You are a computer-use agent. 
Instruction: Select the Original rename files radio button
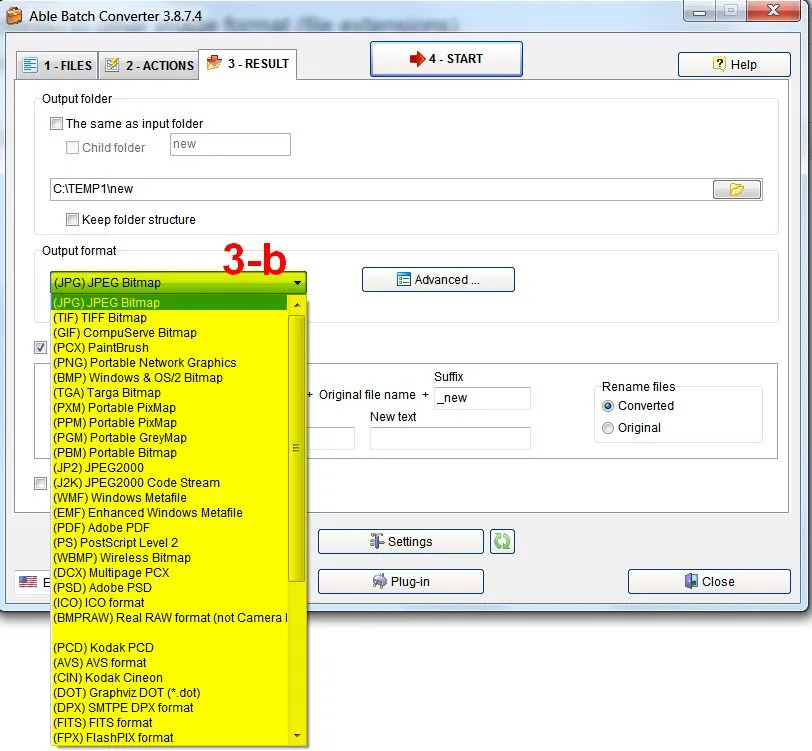608,428
